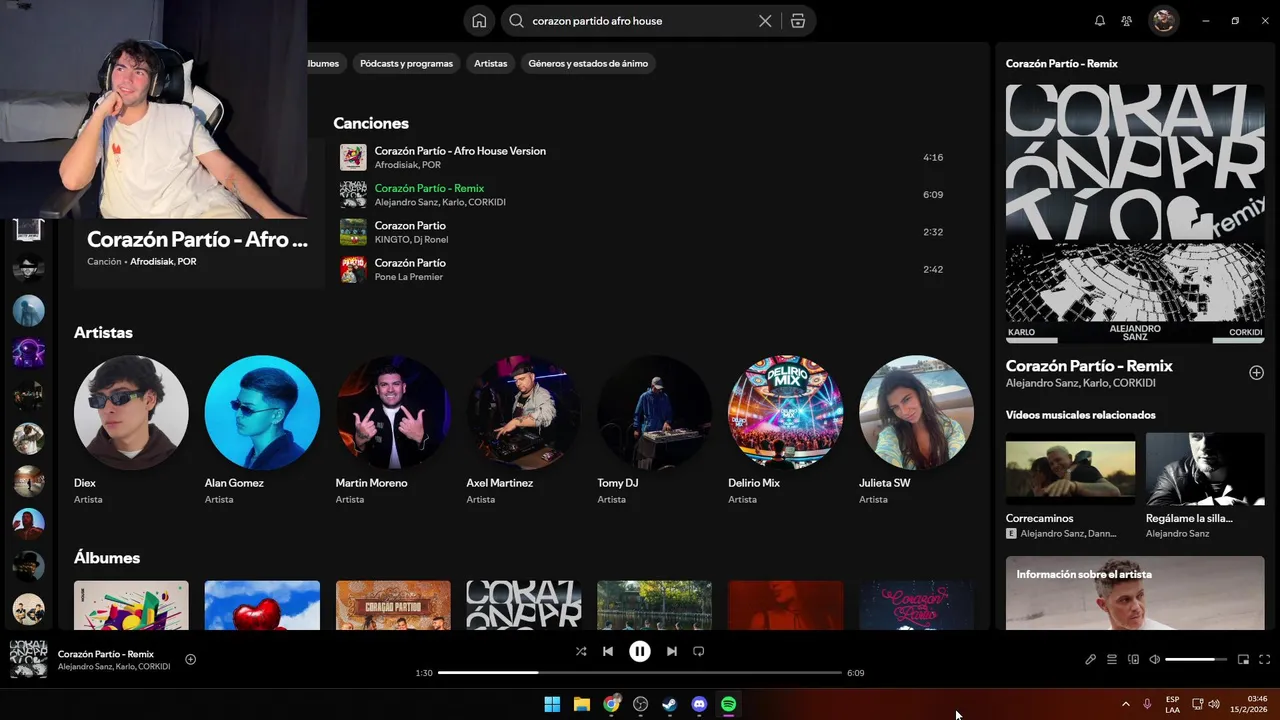Filter results by Pódcasts y programas
This screenshot has height=720, width=1280.
pos(406,63)
